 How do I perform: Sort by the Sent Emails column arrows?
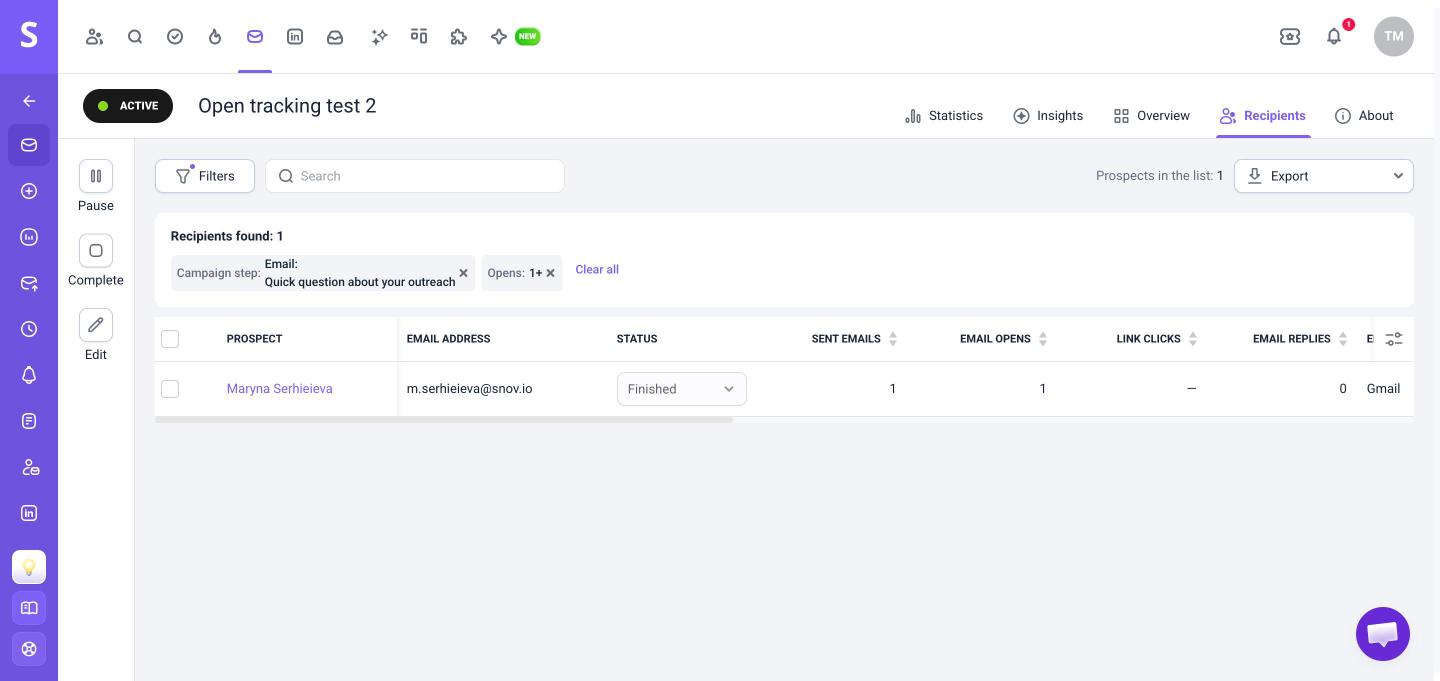[893, 339]
